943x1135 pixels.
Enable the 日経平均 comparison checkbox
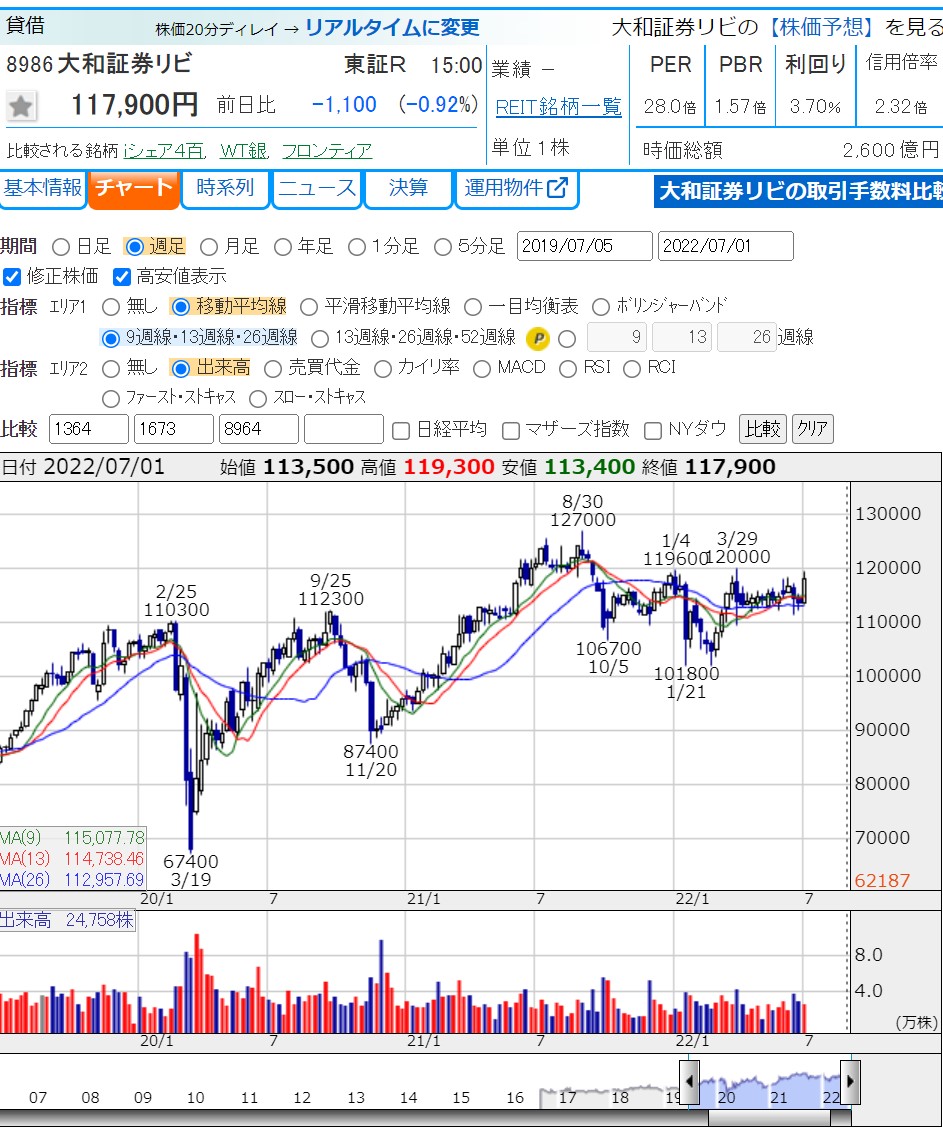tap(401, 430)
